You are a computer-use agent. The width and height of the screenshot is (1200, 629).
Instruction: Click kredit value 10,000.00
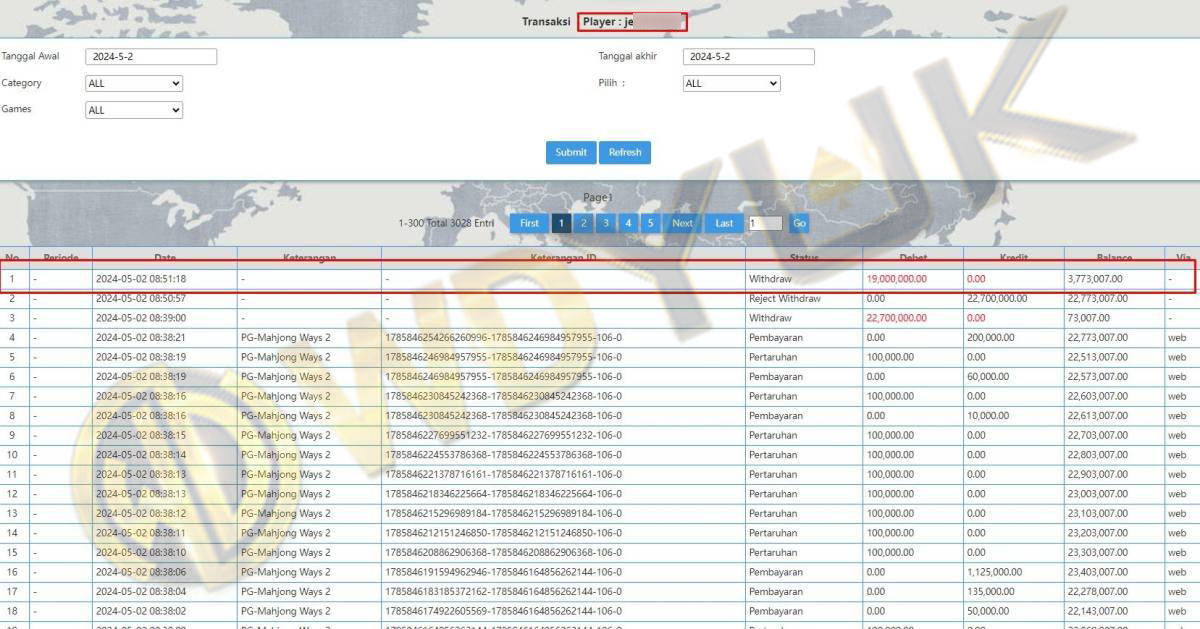point(988,416)
